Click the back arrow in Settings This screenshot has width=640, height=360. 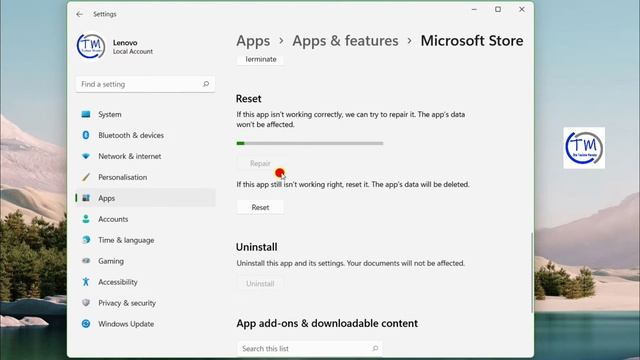click(x=79, y=14)
